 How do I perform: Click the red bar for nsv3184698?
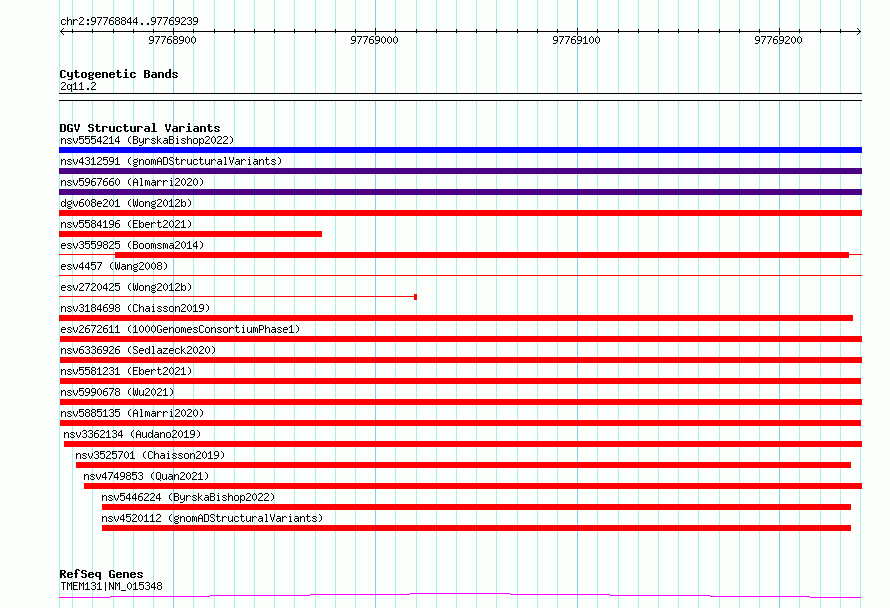click(456, 318)
